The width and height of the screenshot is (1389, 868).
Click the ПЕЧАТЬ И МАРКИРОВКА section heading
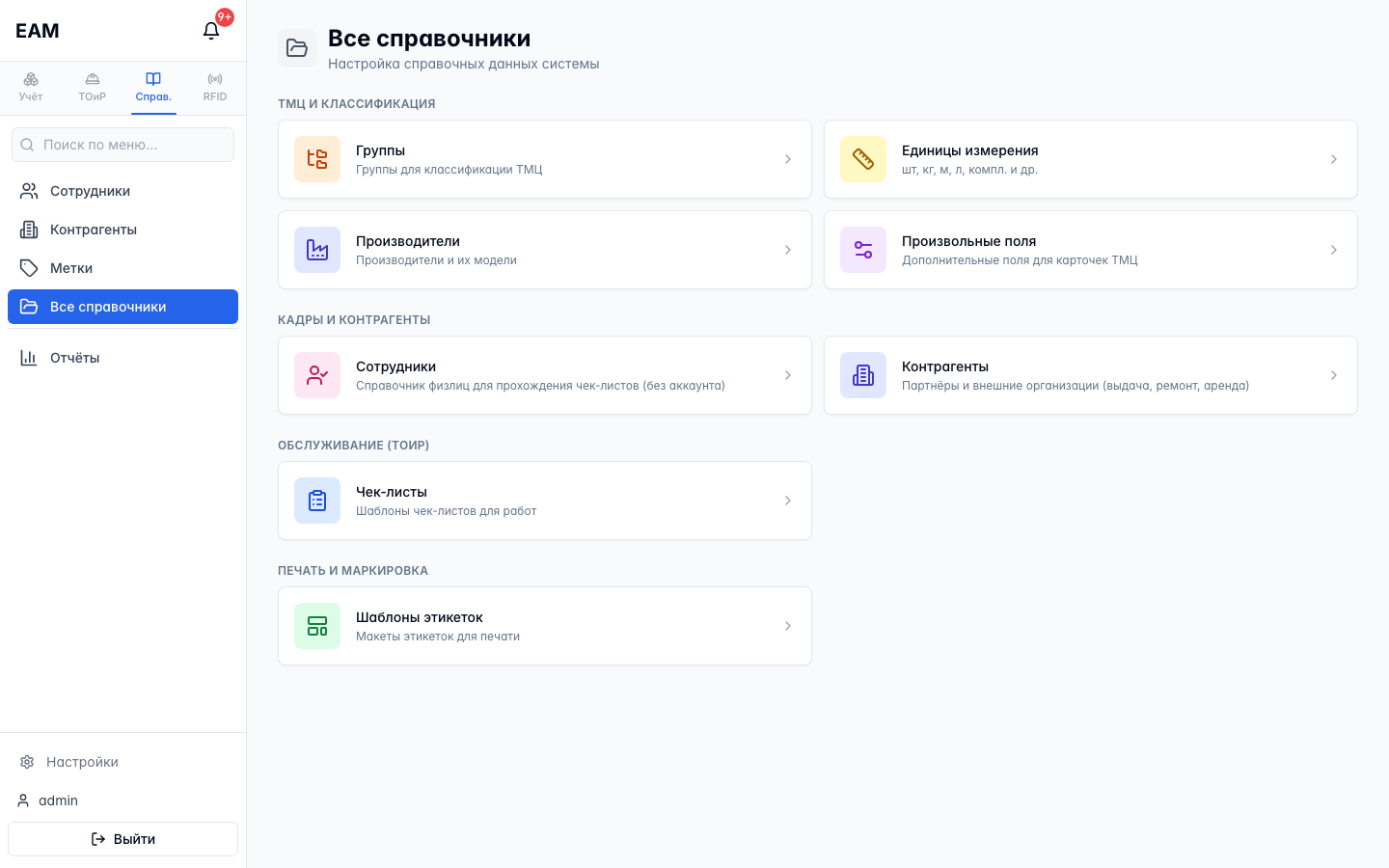353,571
